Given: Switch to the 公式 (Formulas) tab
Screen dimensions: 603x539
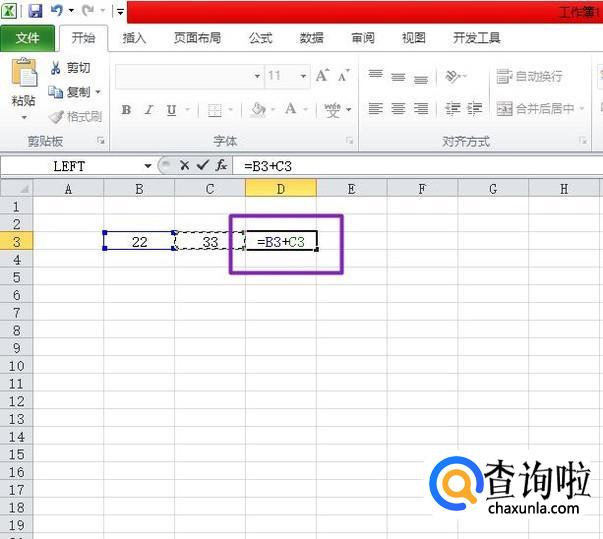Looking at the screenshot, I should [x=260, y=38].
